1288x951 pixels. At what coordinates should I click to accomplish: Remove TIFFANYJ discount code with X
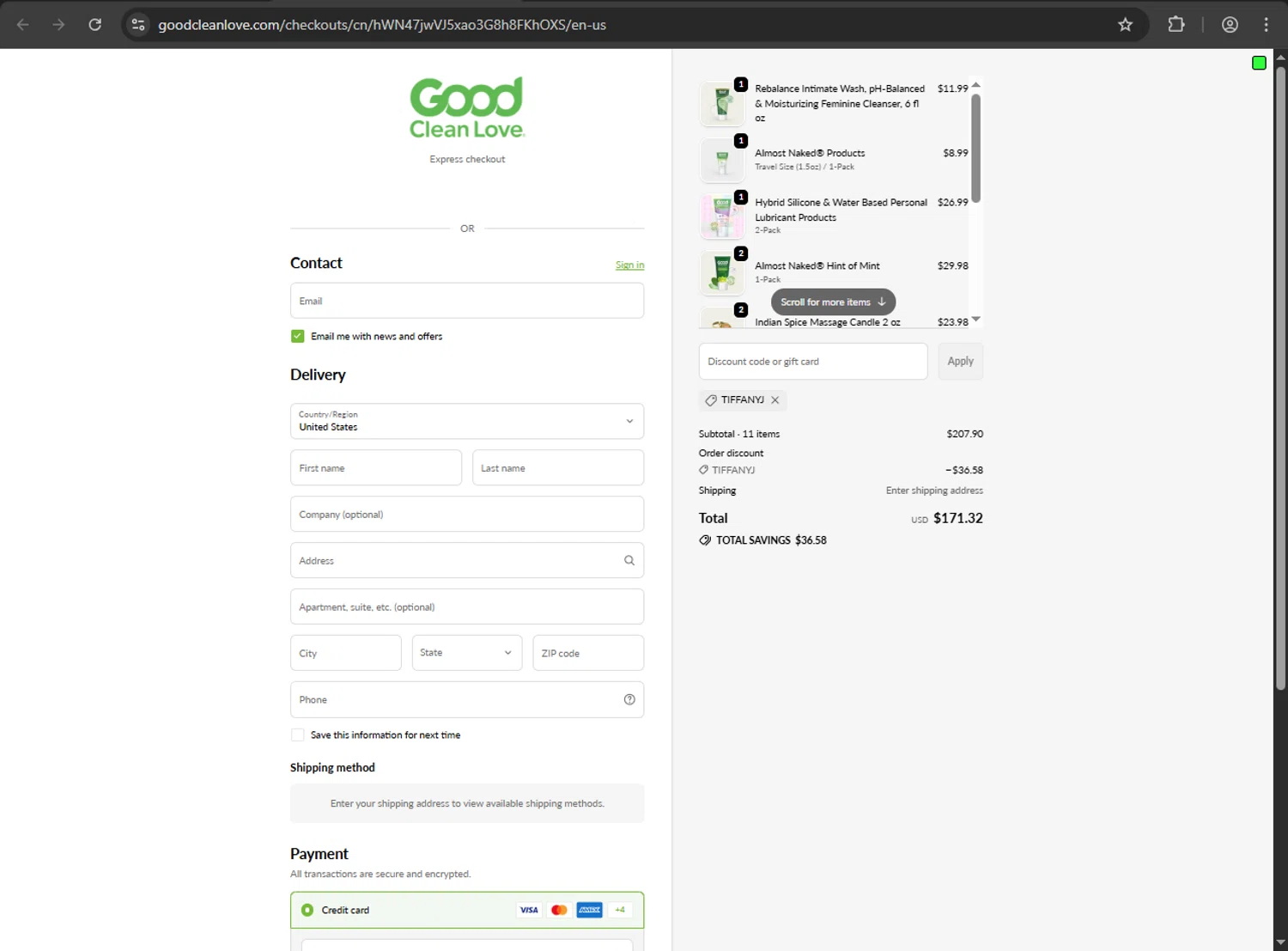775,400
